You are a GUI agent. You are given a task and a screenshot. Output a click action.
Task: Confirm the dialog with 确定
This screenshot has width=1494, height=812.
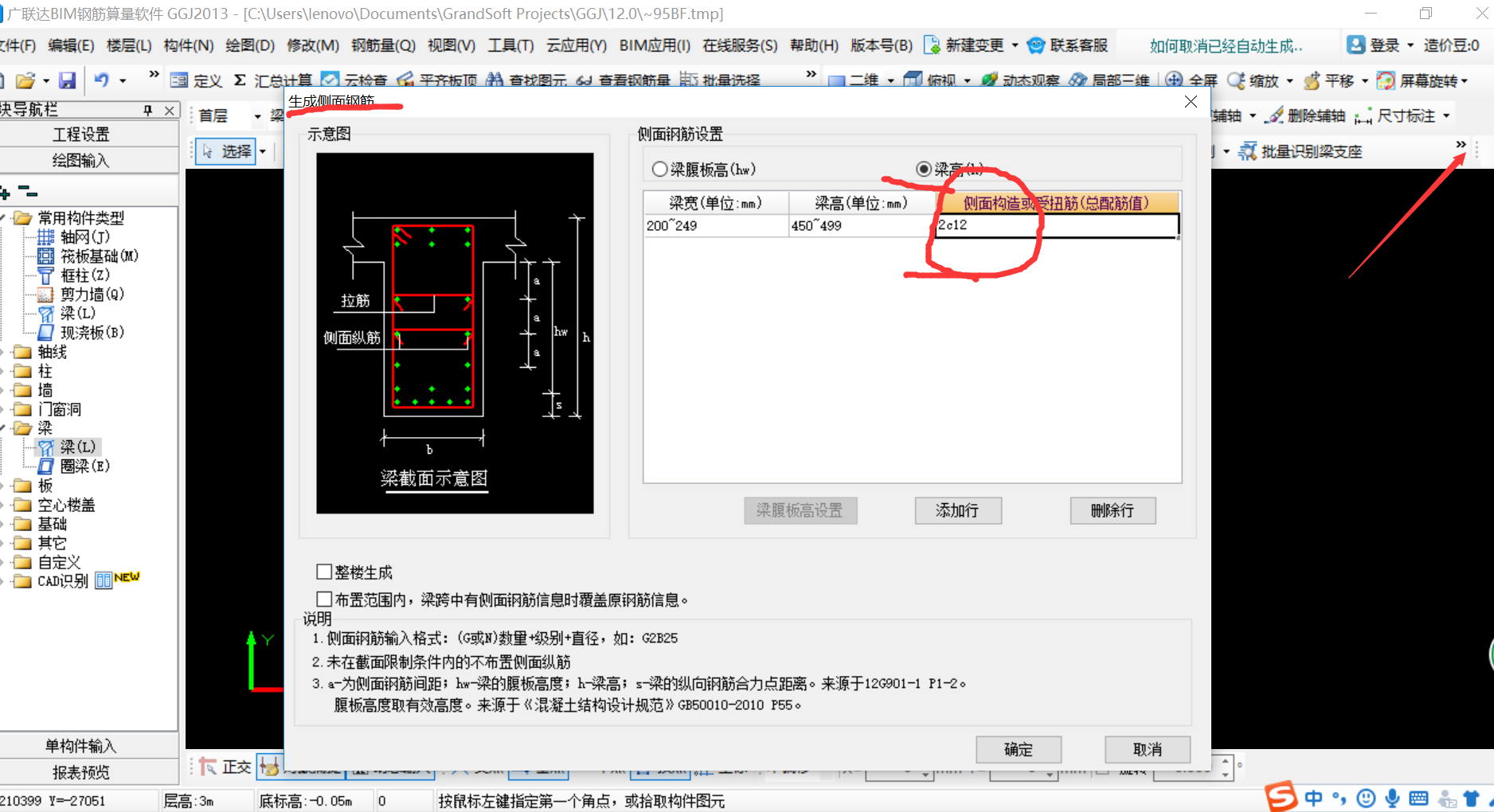point(1019,749)
